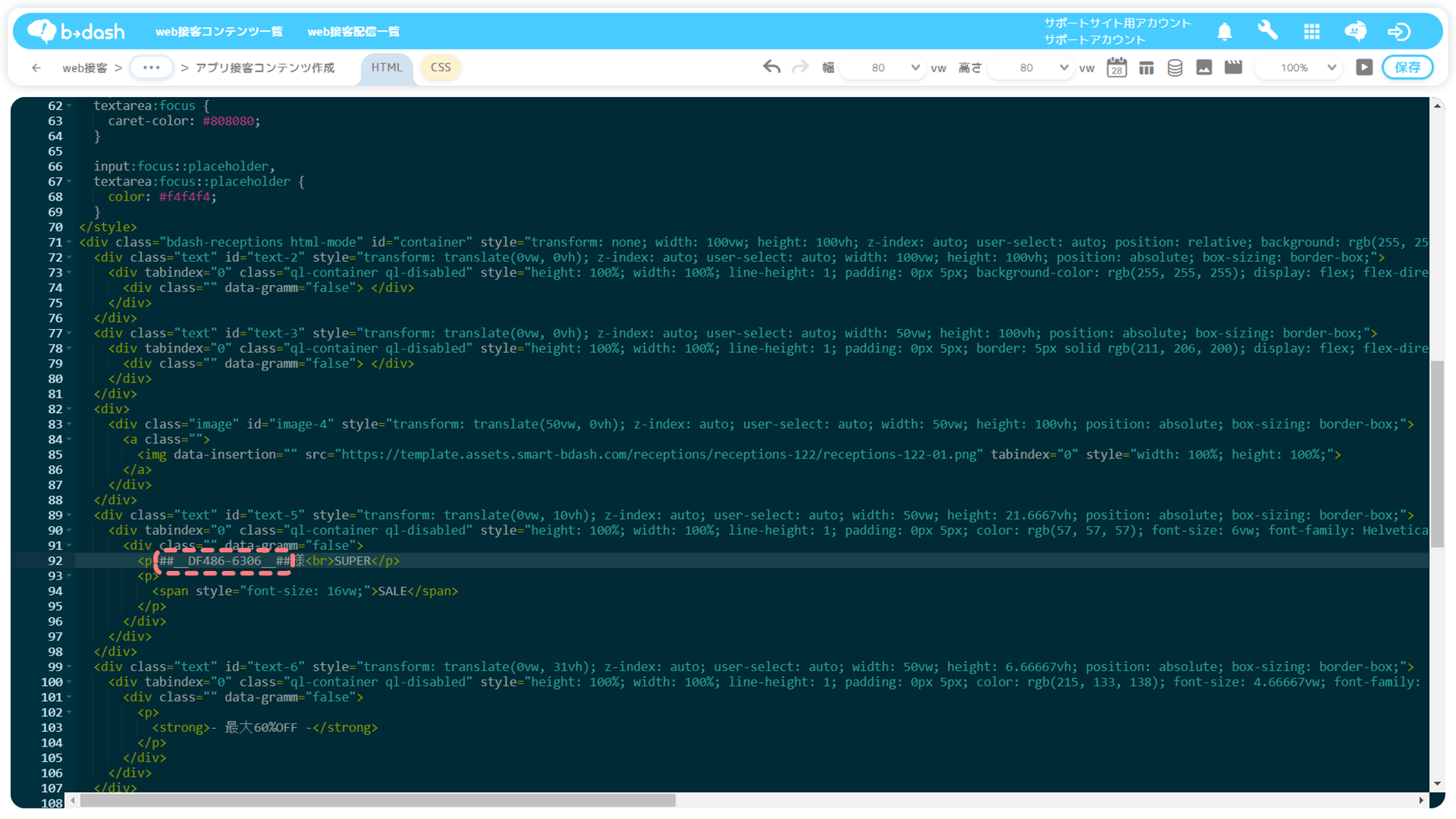
Task: Go back using the left arrow
Action: pyautogui.click(x=36, y=68)
